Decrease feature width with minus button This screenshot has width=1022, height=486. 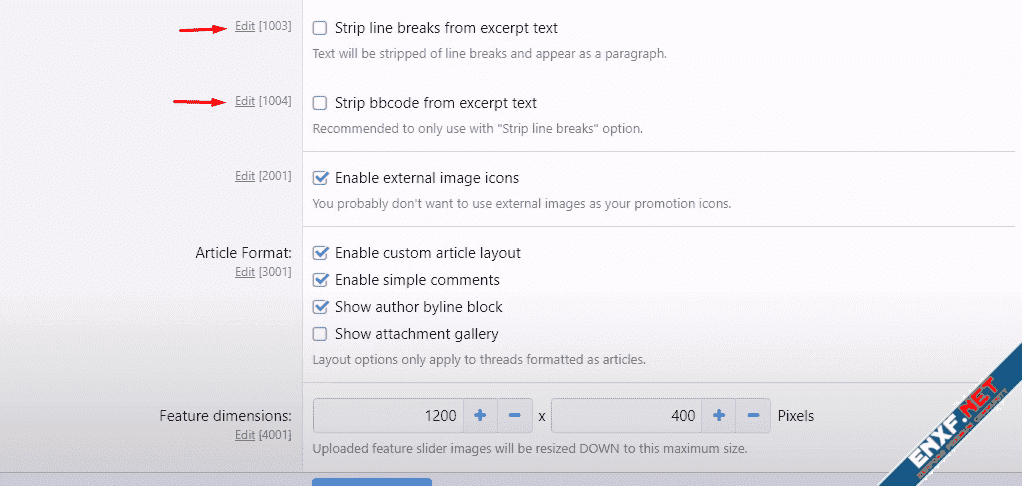pos(514,415)
